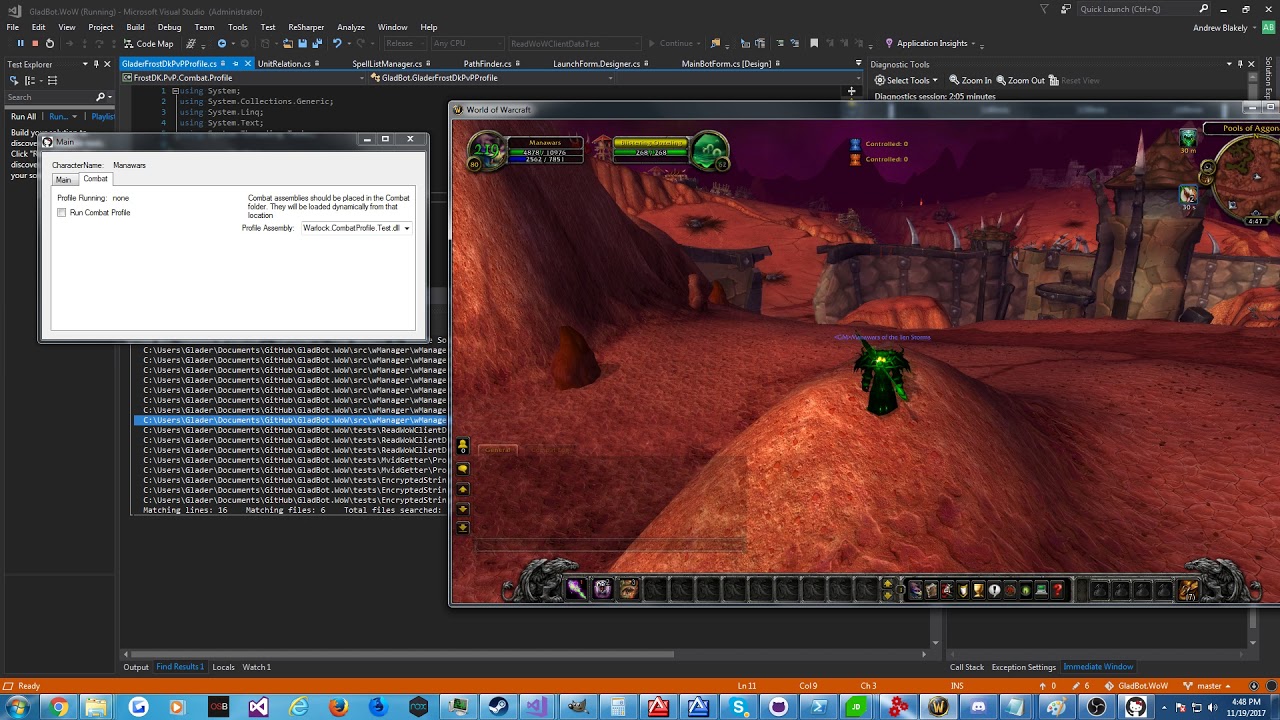Open the ReSharper menu
This screenshot has height=720, width=1280.
(306, 27)
